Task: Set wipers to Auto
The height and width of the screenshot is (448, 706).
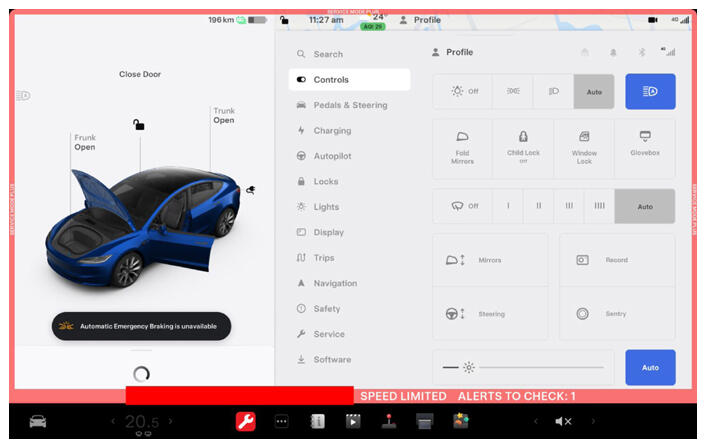Action: point(645,206)
